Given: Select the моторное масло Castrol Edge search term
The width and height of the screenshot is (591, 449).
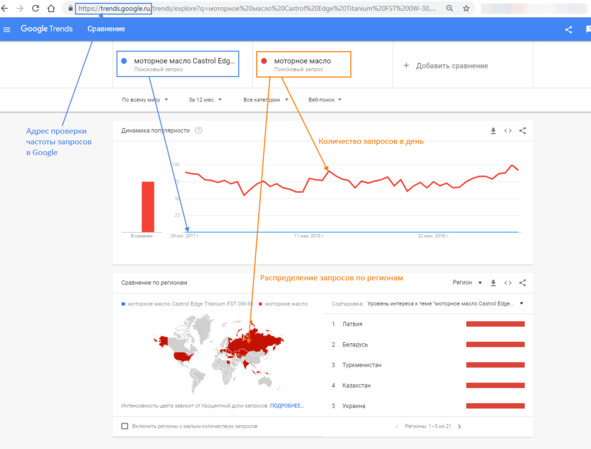Looking at the screenshot, I should (178, 64).
